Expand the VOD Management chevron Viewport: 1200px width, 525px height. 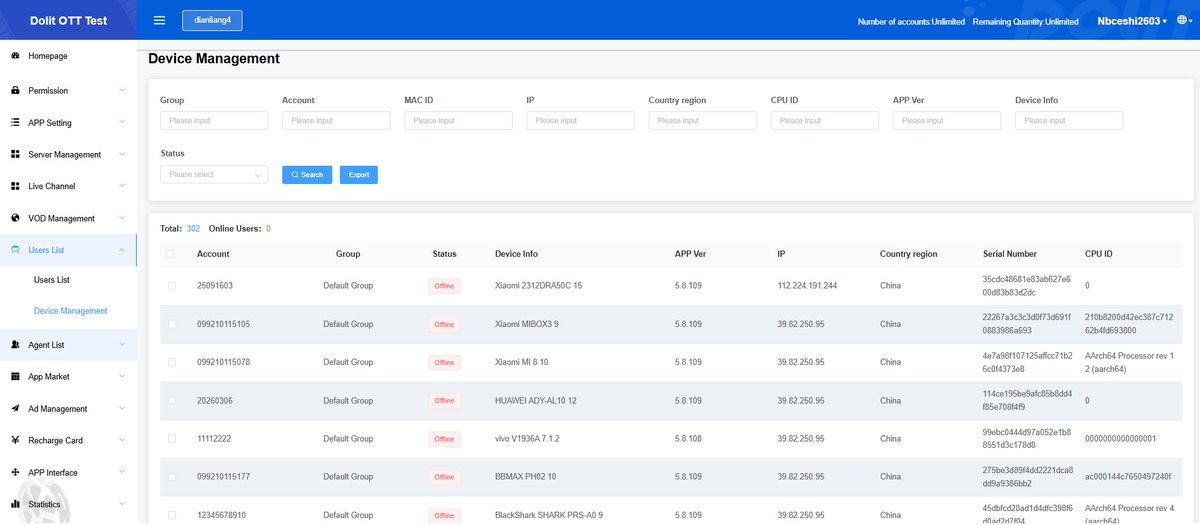122,218
